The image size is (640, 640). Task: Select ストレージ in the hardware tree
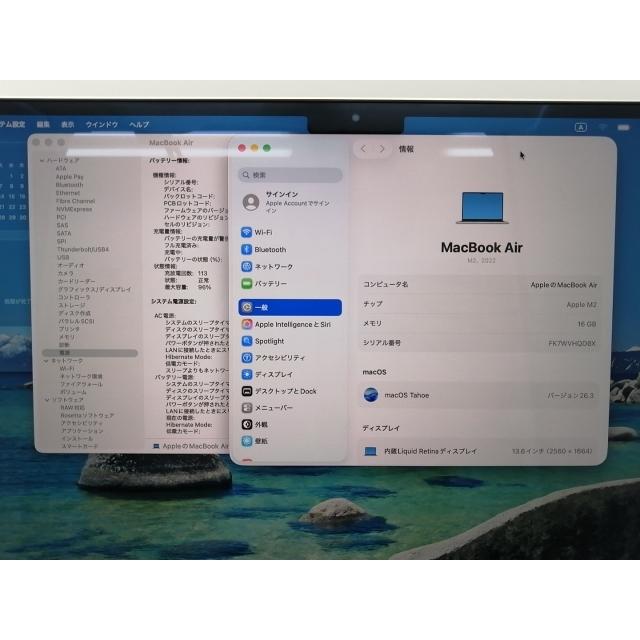tap(72, 305)
